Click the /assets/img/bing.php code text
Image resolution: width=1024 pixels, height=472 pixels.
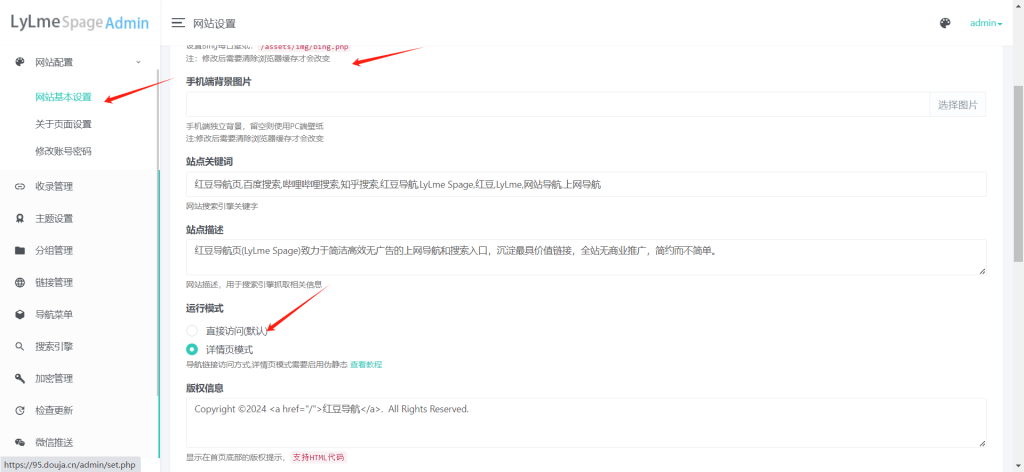304,47
